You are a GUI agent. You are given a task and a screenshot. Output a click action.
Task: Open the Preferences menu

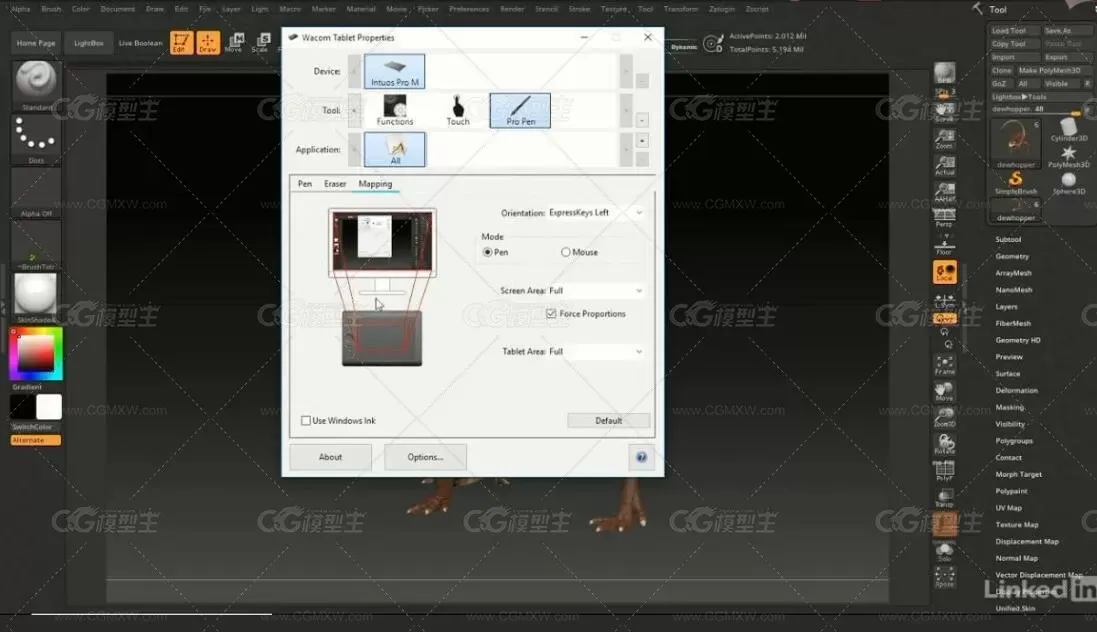tap(469, 9)
